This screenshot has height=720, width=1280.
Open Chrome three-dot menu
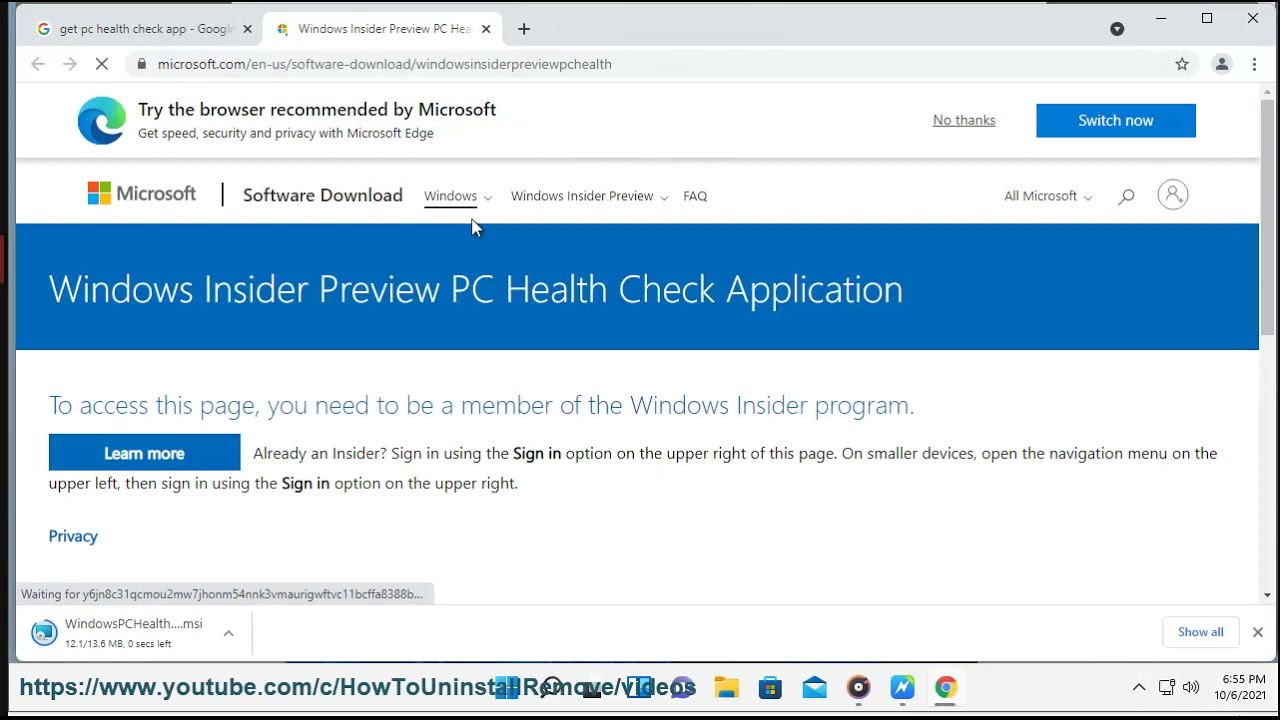pos(1254,64)
